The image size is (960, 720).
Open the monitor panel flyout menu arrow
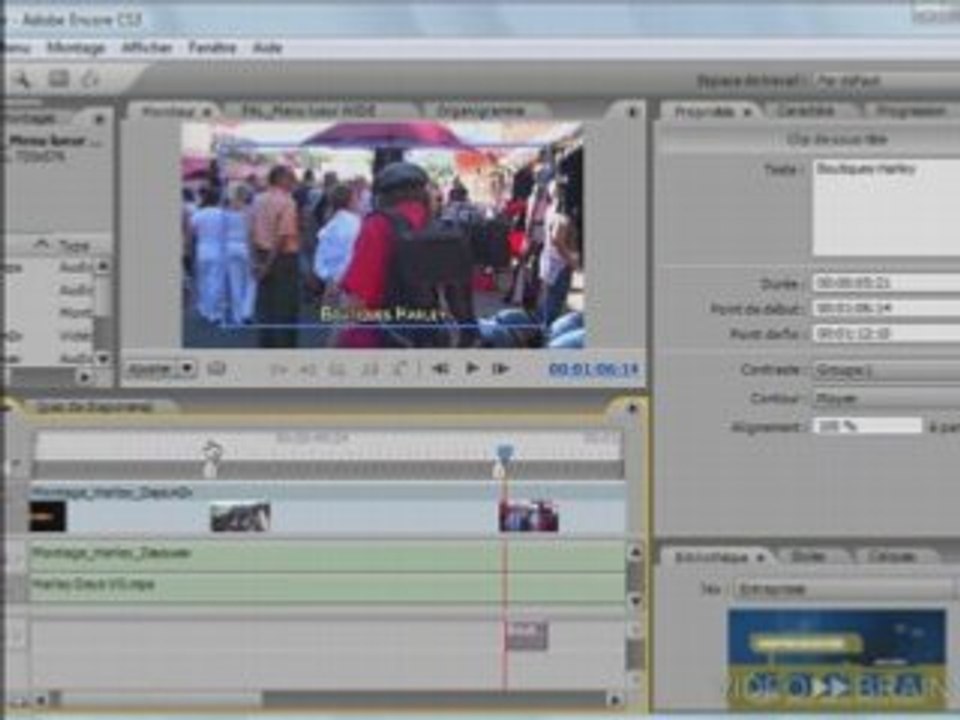point(632,112)
